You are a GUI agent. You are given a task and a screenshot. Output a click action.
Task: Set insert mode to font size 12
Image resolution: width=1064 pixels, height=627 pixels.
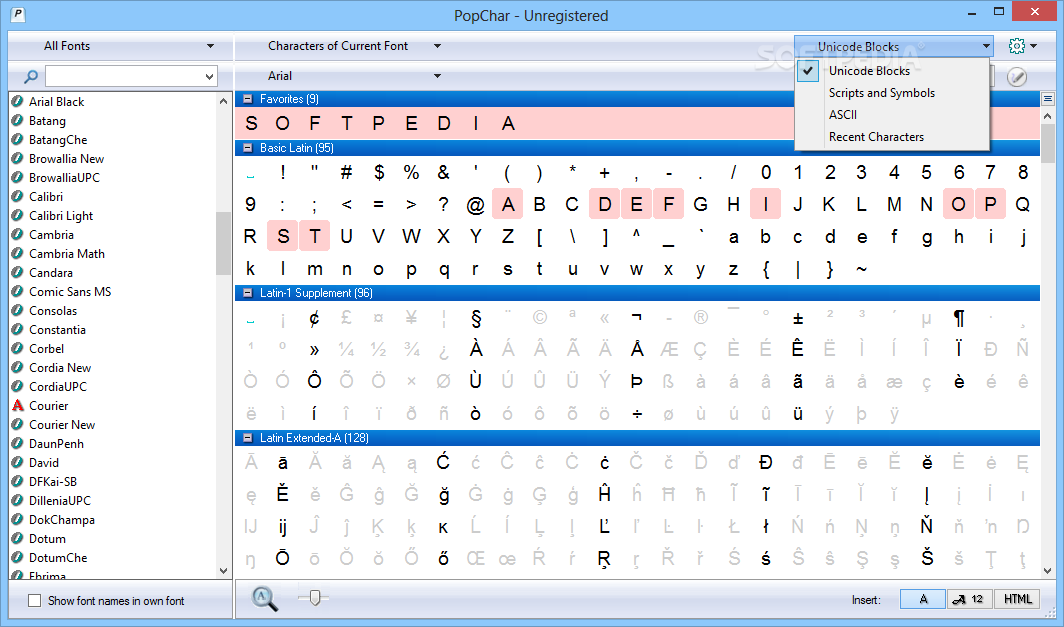click(x=969, y=599)
